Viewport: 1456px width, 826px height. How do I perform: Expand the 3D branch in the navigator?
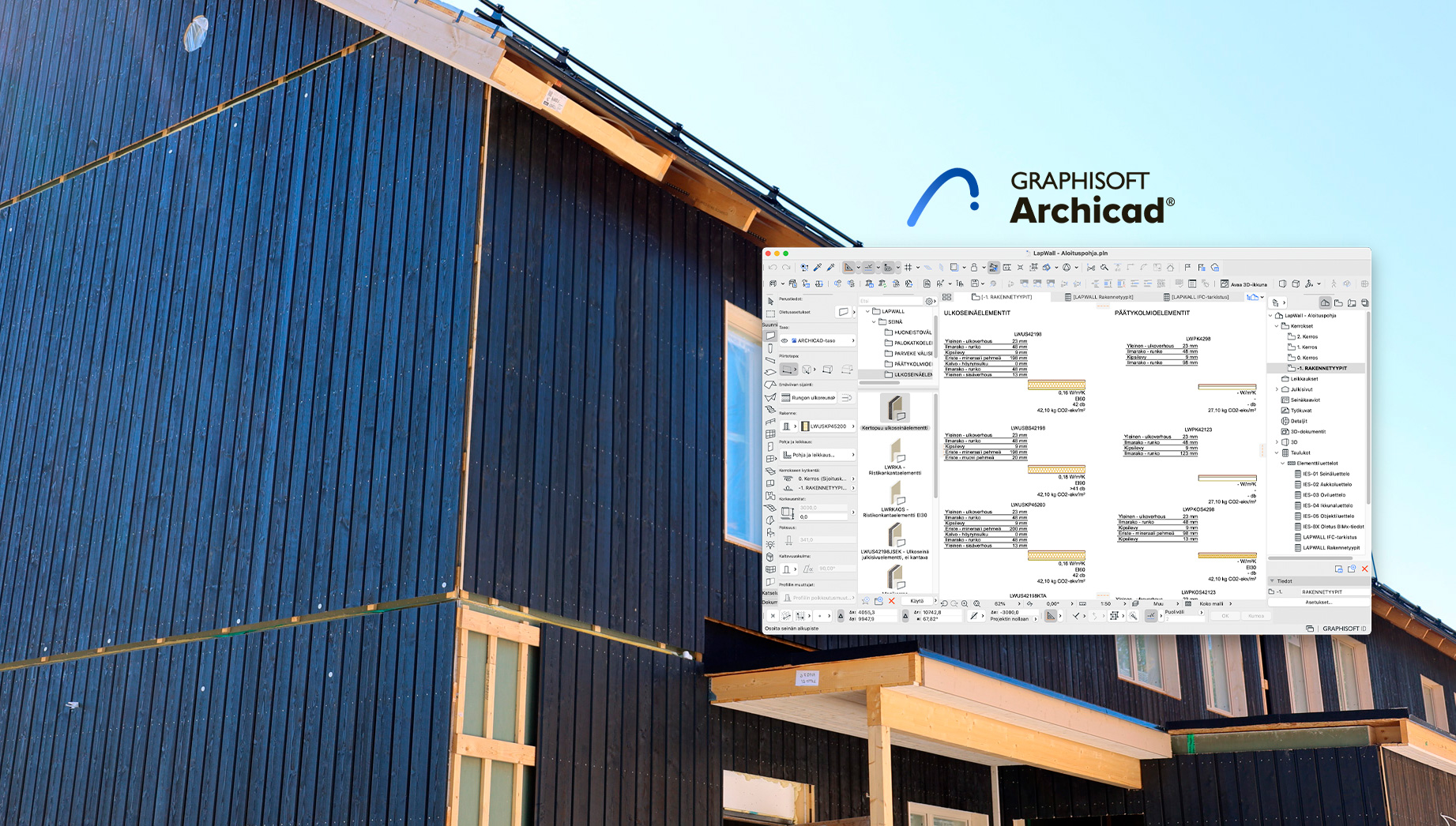(1276, 441)
